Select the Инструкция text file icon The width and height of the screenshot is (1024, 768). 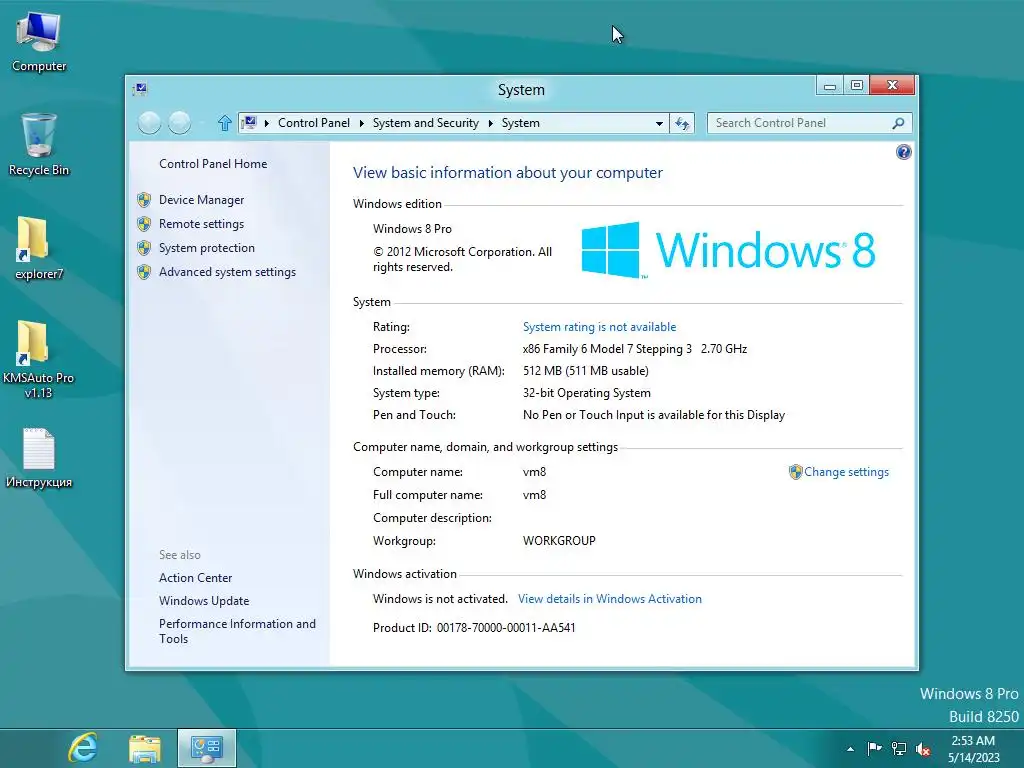pyautogui.click(x=39, y=458)
